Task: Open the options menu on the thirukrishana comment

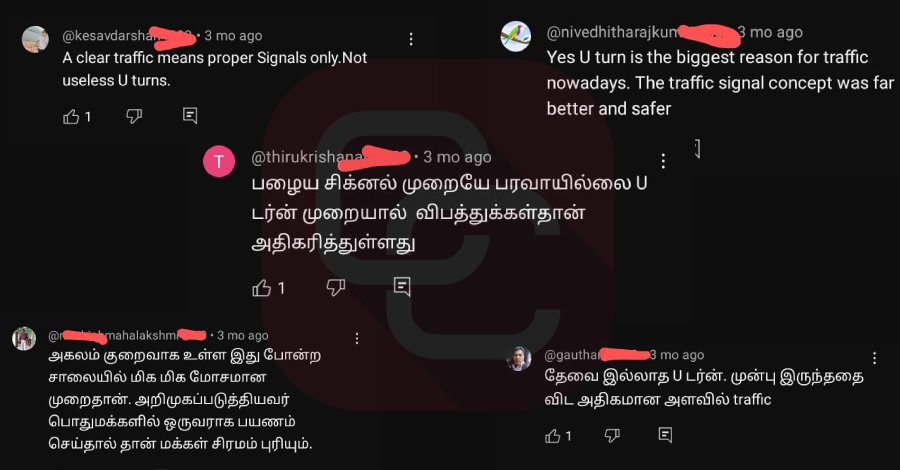Action: (x=663, y=161)
